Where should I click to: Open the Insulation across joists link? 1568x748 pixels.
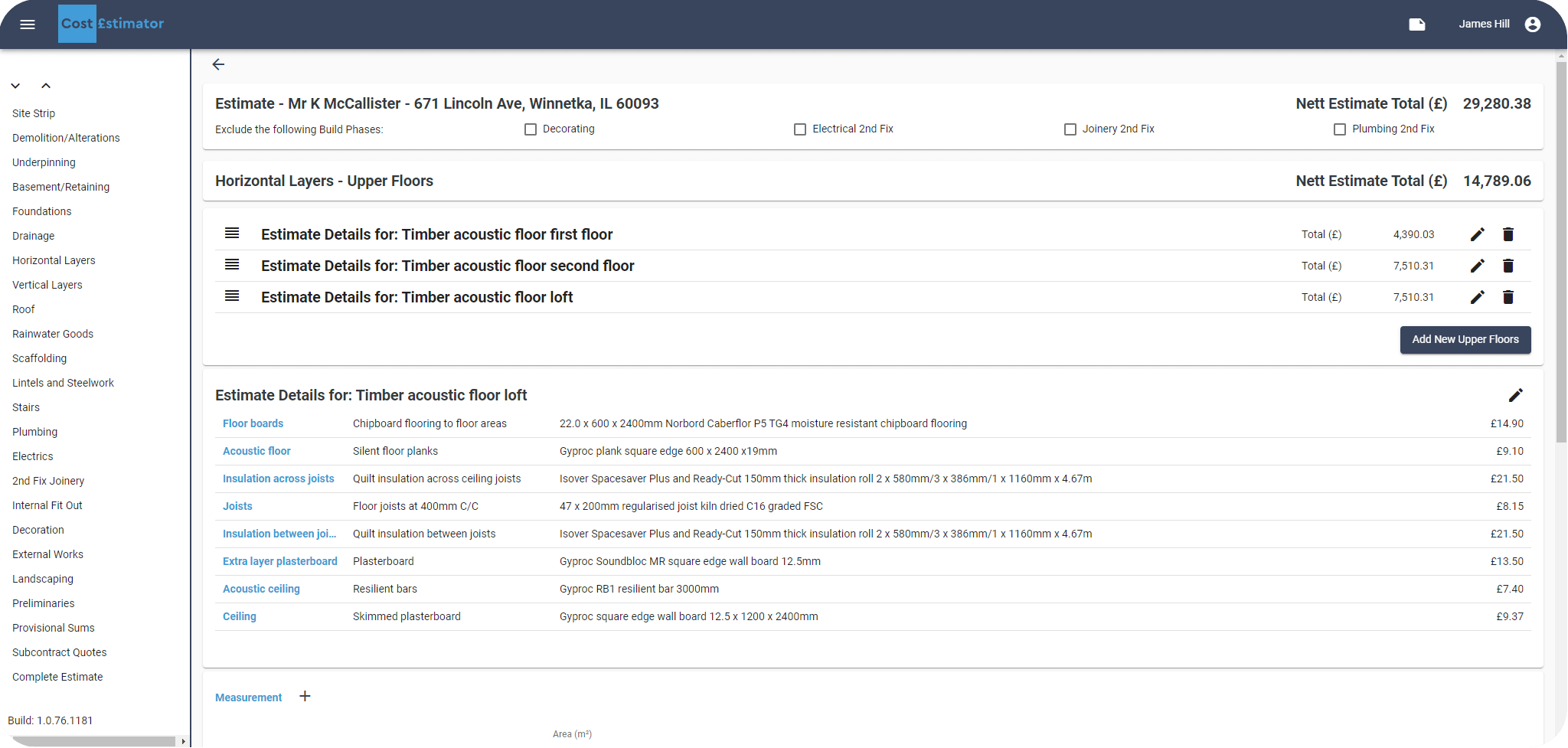click(x=279, y=479)
